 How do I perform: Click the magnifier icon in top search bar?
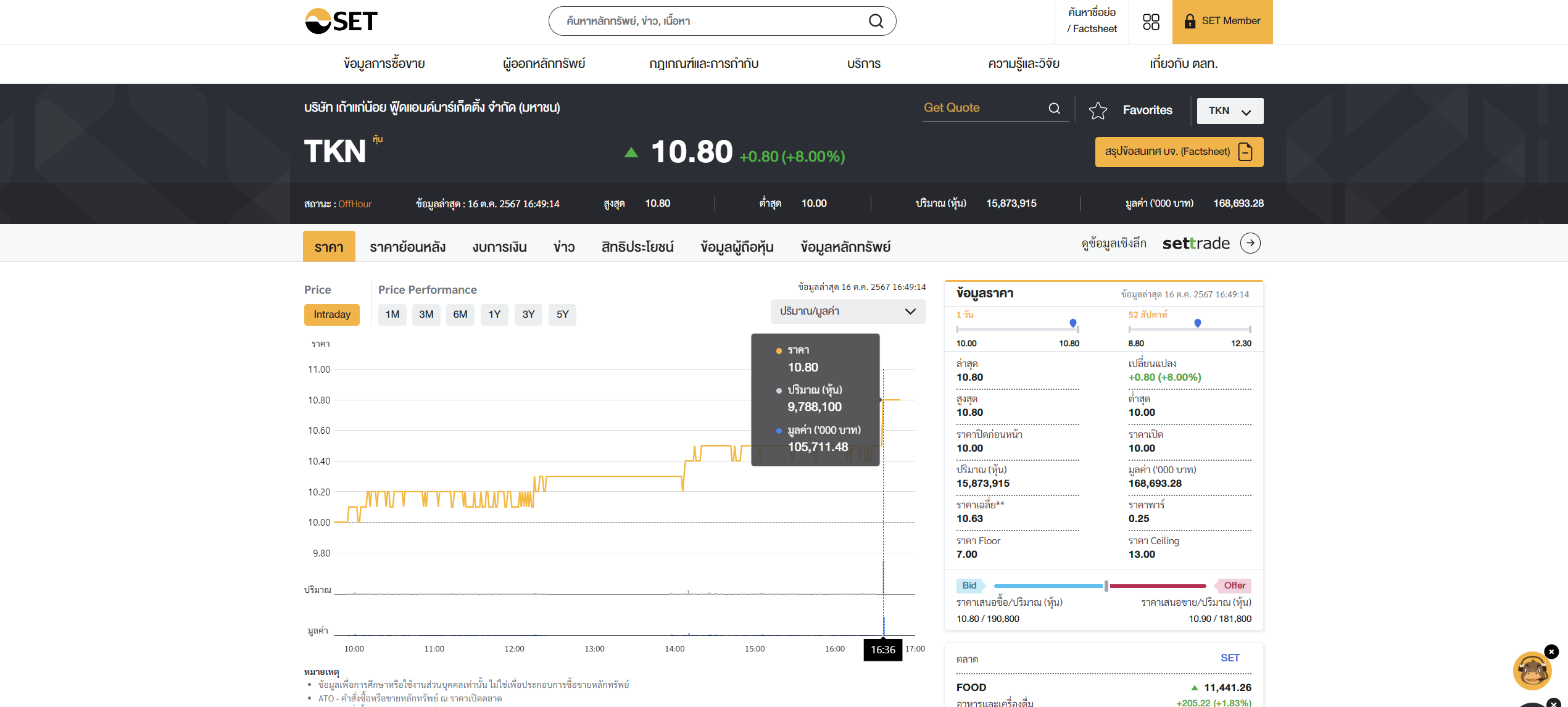876,21
